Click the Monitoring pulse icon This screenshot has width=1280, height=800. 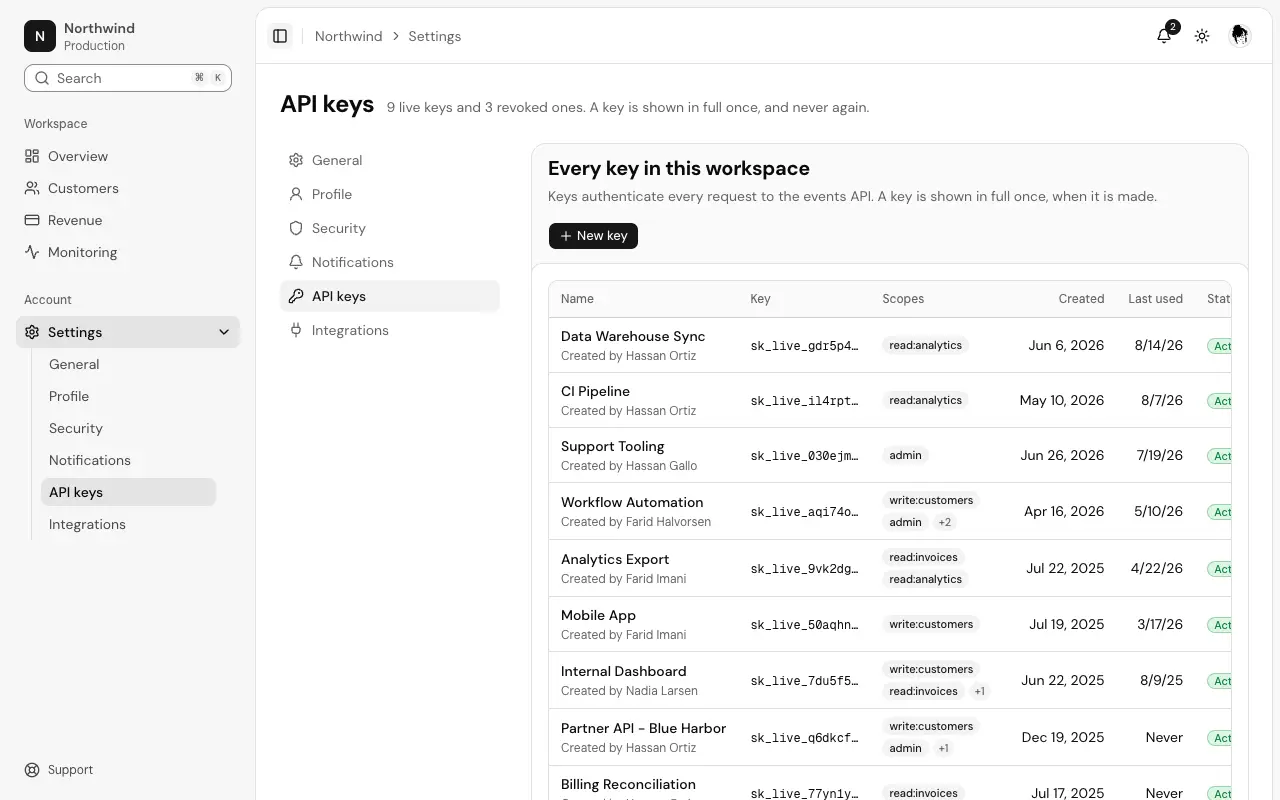tap(32, 252)
